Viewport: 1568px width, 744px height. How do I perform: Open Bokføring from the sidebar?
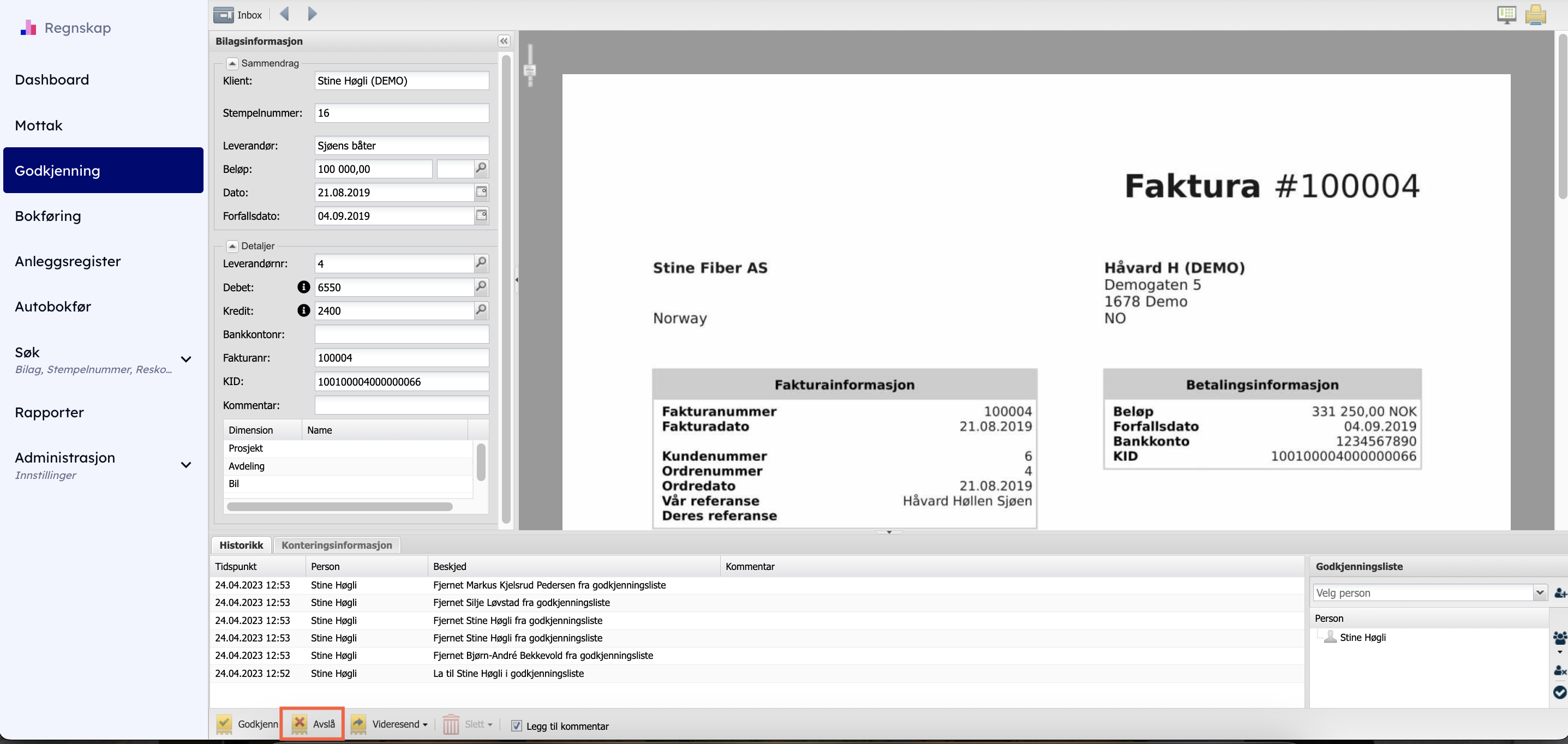click(48, 216)
